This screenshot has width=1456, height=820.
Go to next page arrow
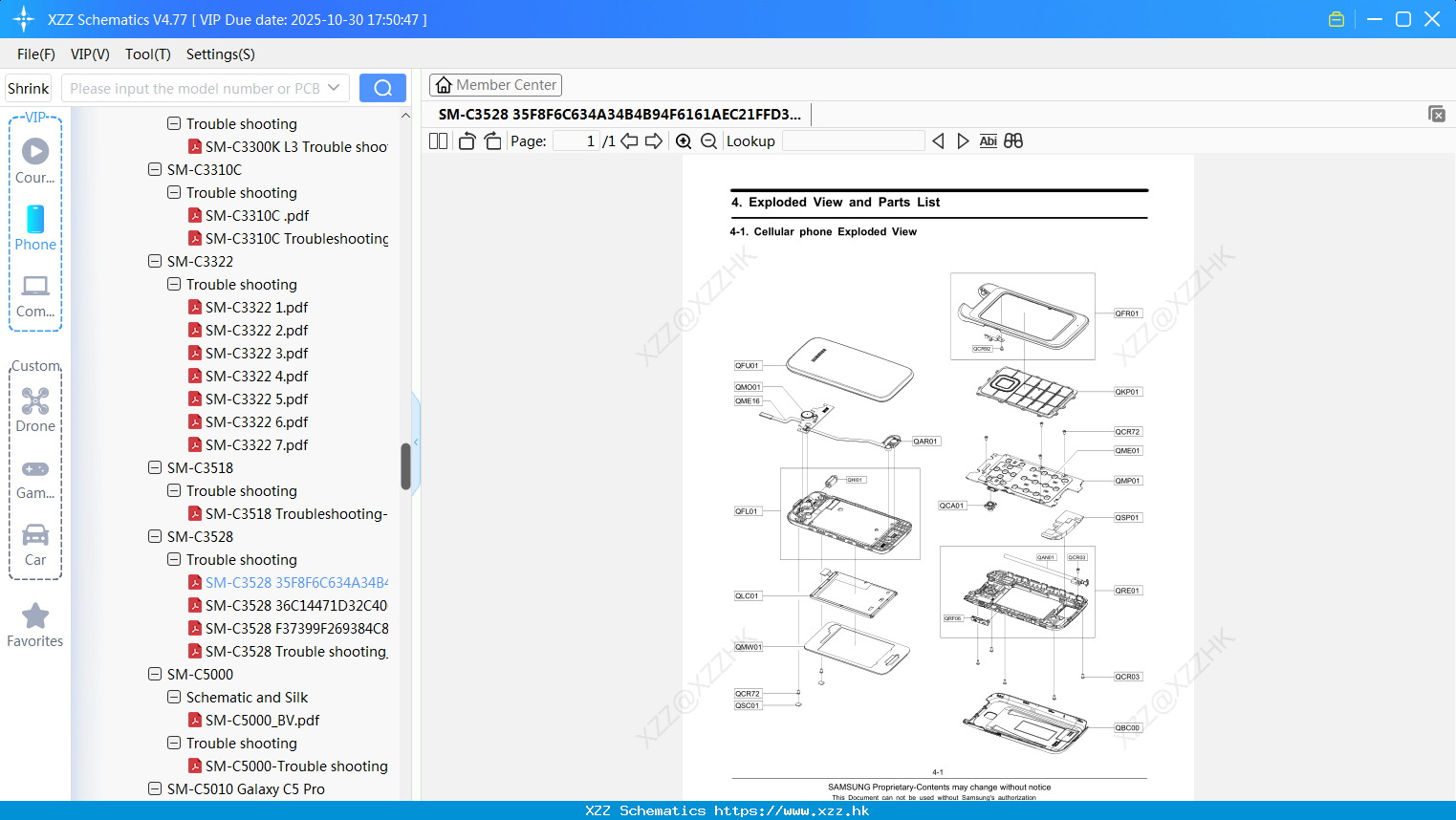654,141
